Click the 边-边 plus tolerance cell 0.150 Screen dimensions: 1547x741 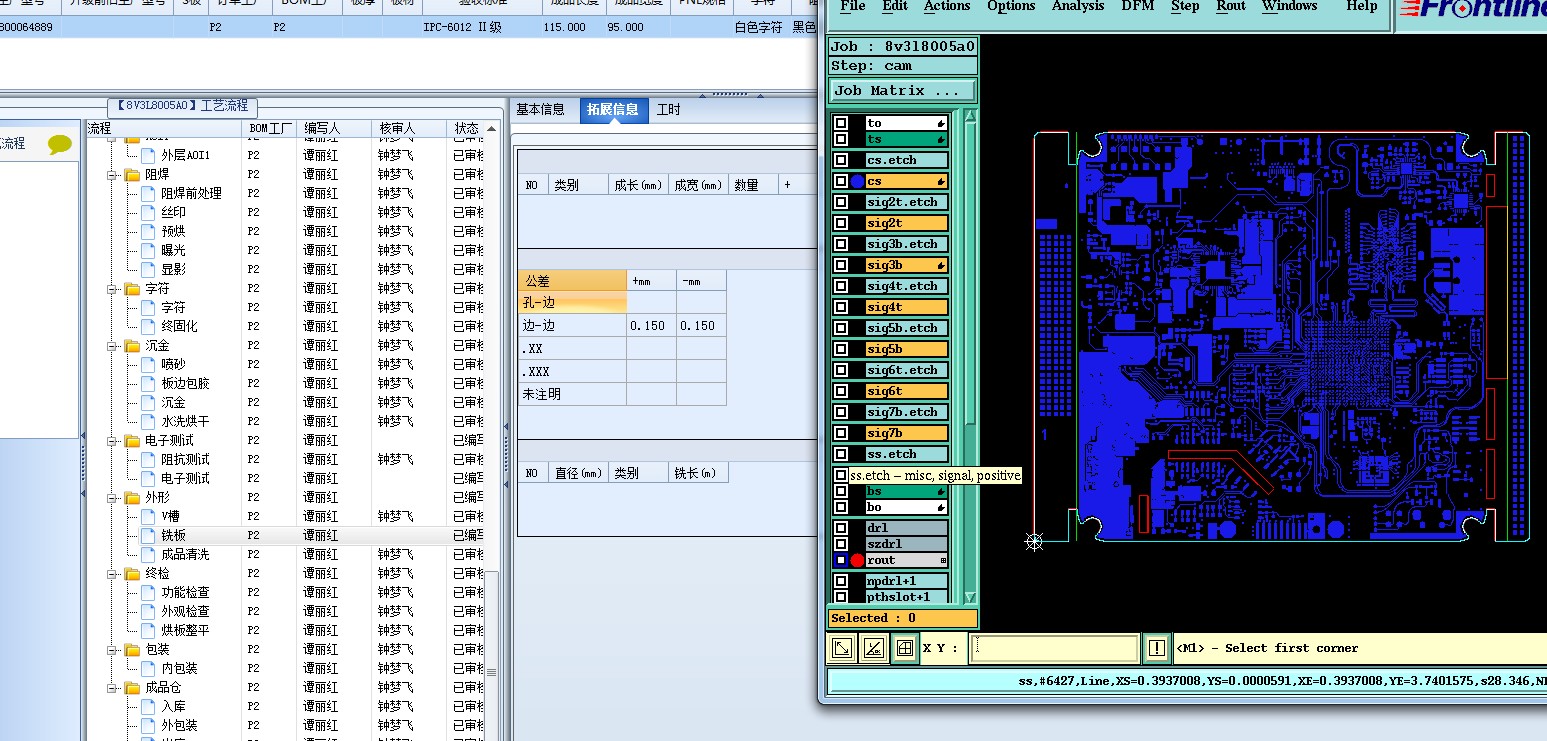tap(651, 326)
